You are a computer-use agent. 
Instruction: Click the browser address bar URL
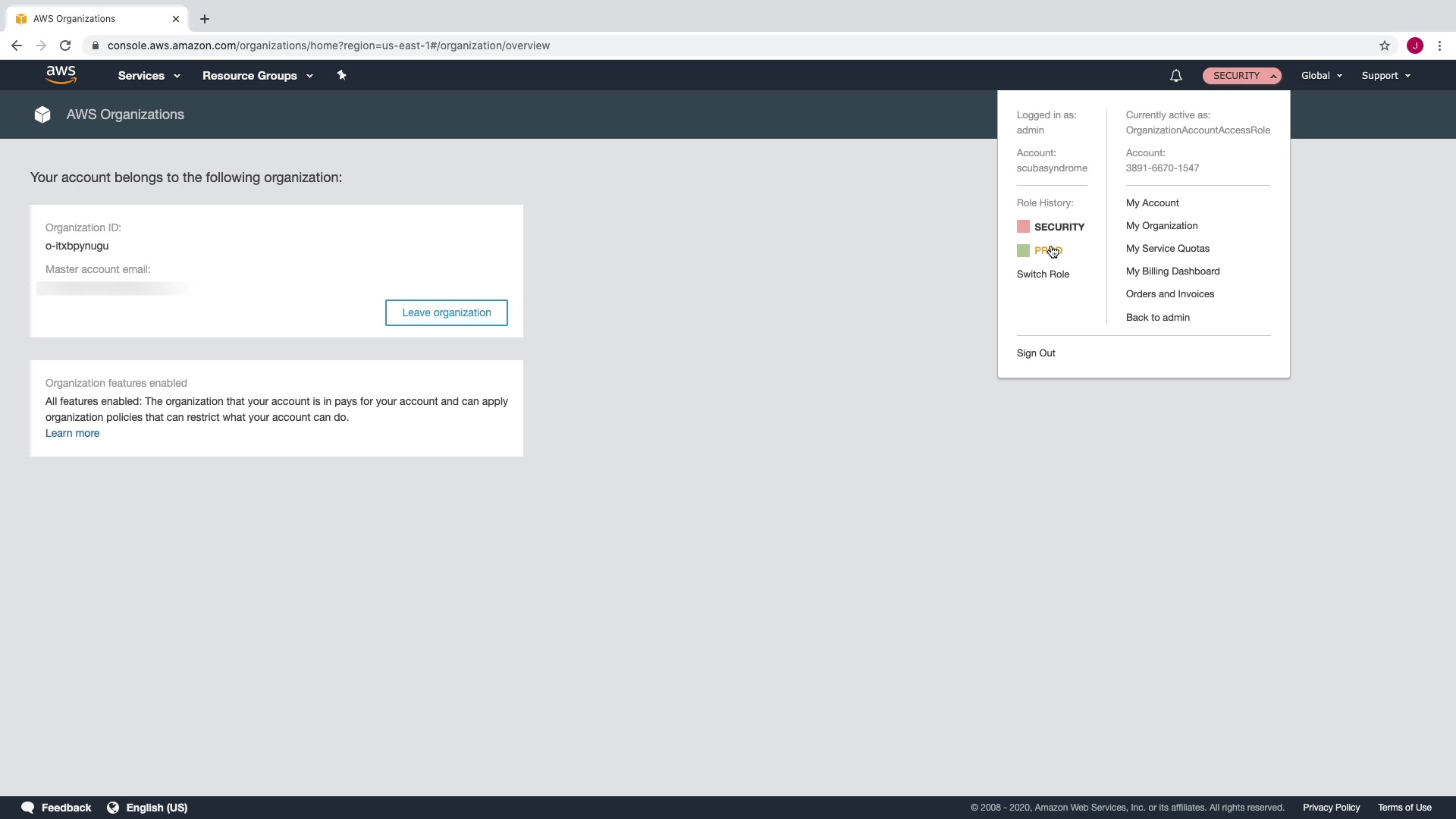[x=328, y=45]
